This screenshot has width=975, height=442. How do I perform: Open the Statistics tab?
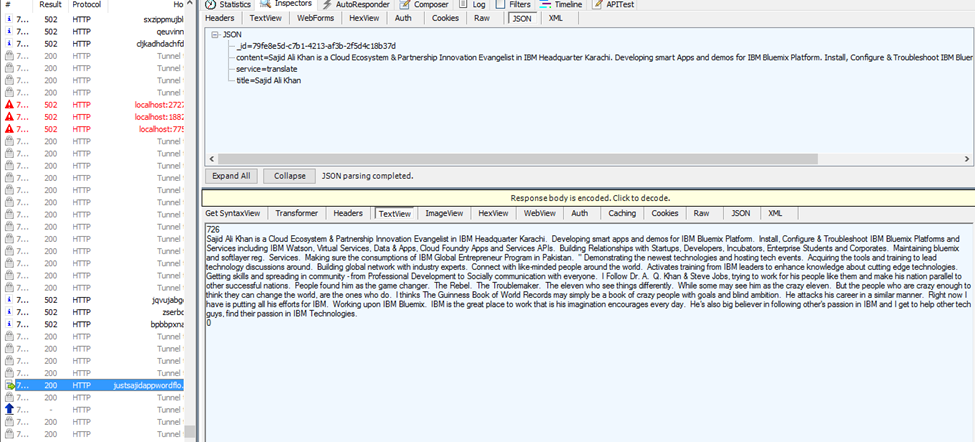tap(228, 4)
